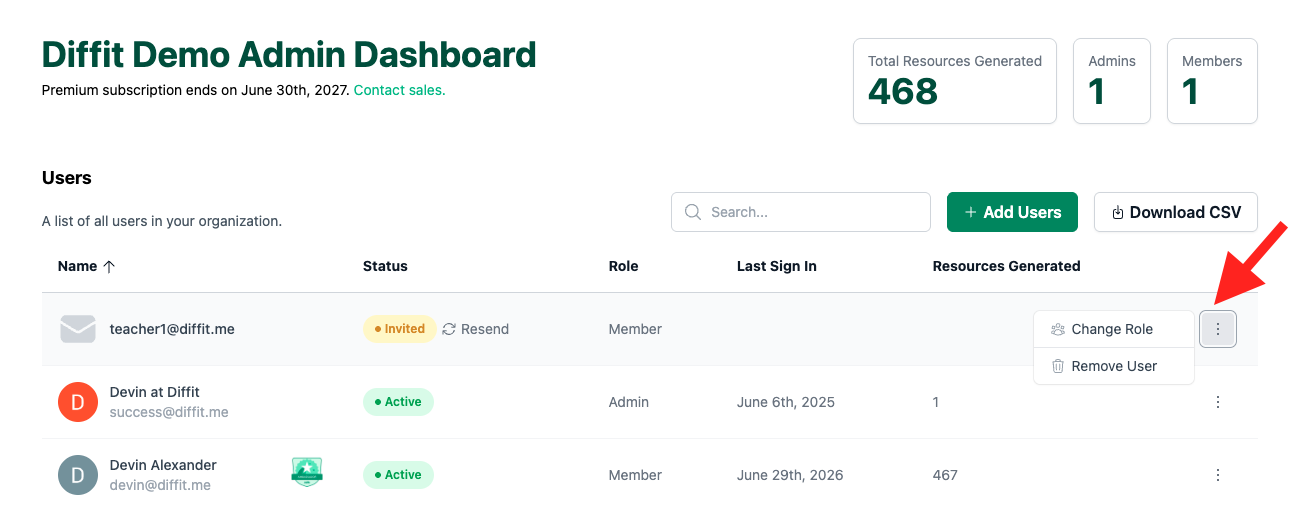This screenshot has width=1303, height=529.
Task: Click the name Devin at Diffit
Action: [x=155, y=392]
